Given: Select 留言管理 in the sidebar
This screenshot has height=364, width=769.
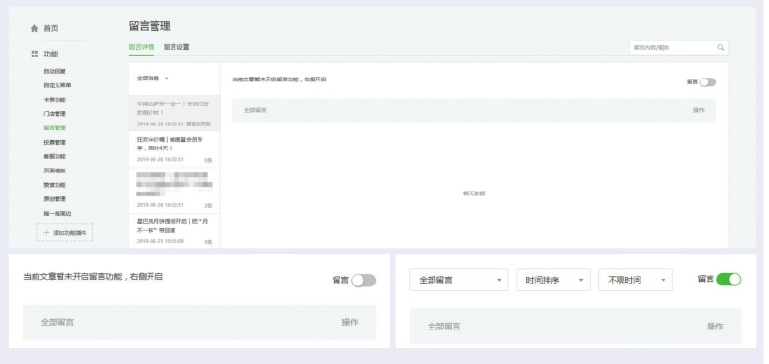Looking at the screenshot, I should (x=54, y=128).
